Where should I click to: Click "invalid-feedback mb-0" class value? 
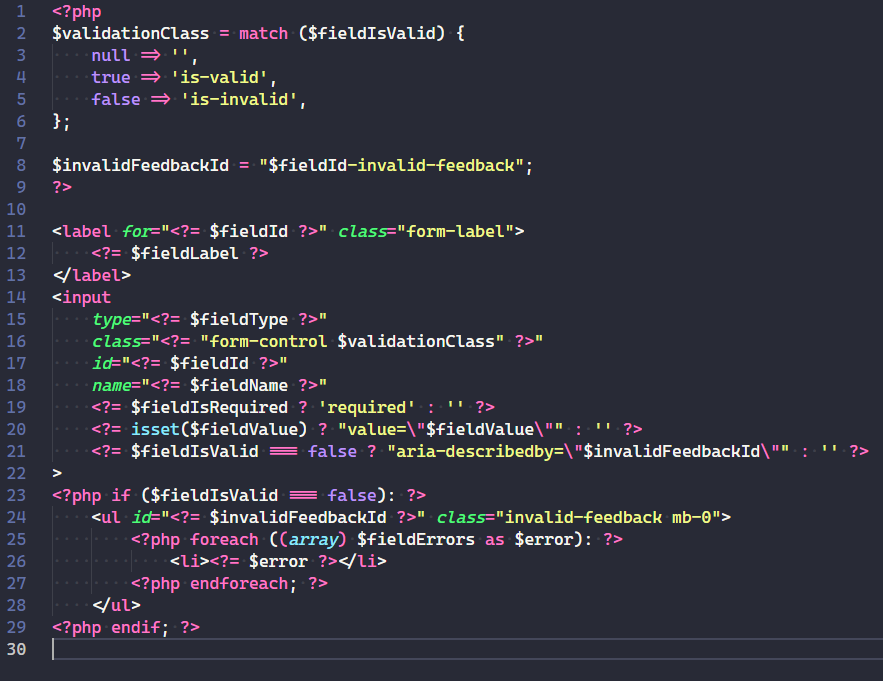tap(612, 517)
